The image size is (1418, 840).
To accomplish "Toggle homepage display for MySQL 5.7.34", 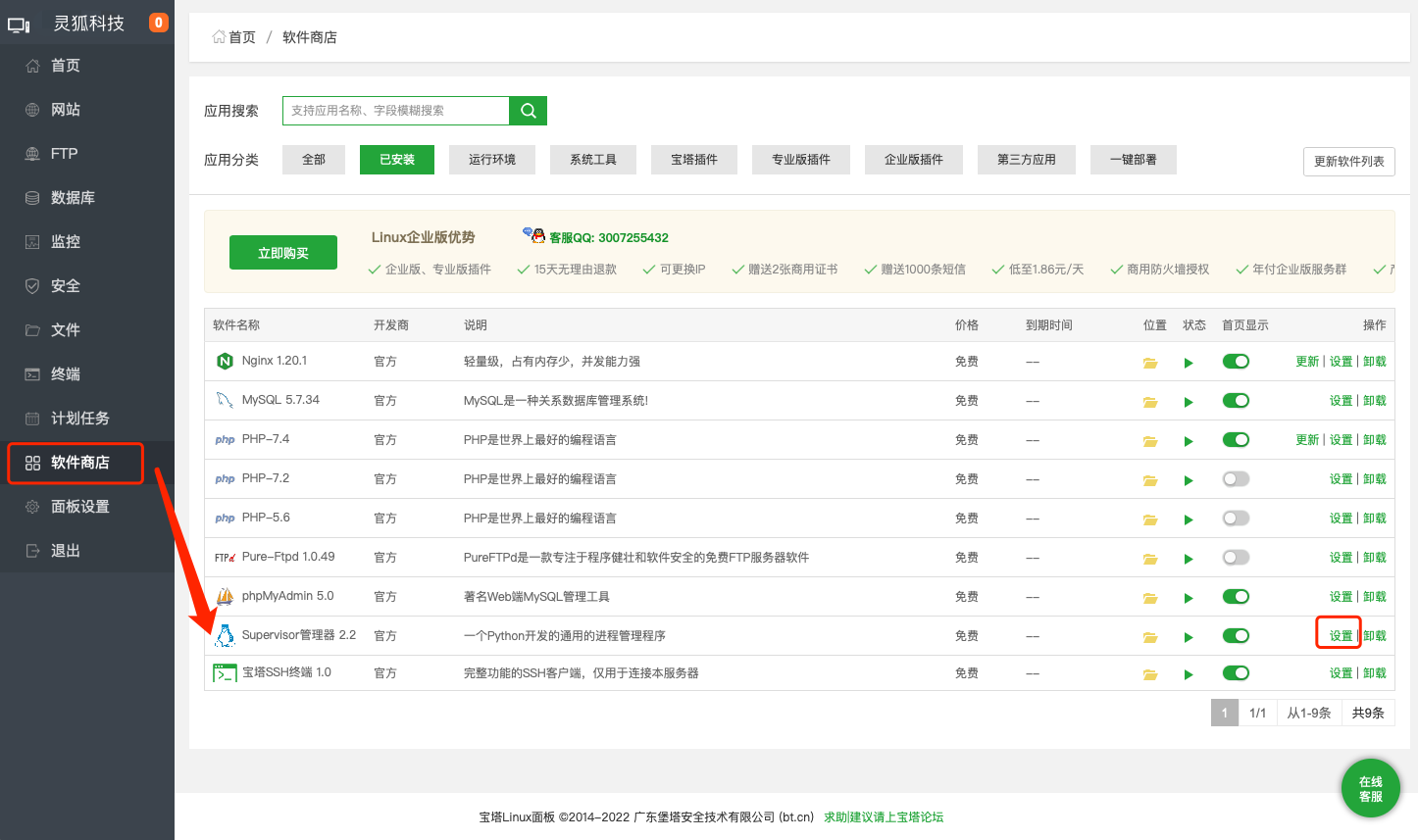I will pyautogui.click(x=1236, y=401).
